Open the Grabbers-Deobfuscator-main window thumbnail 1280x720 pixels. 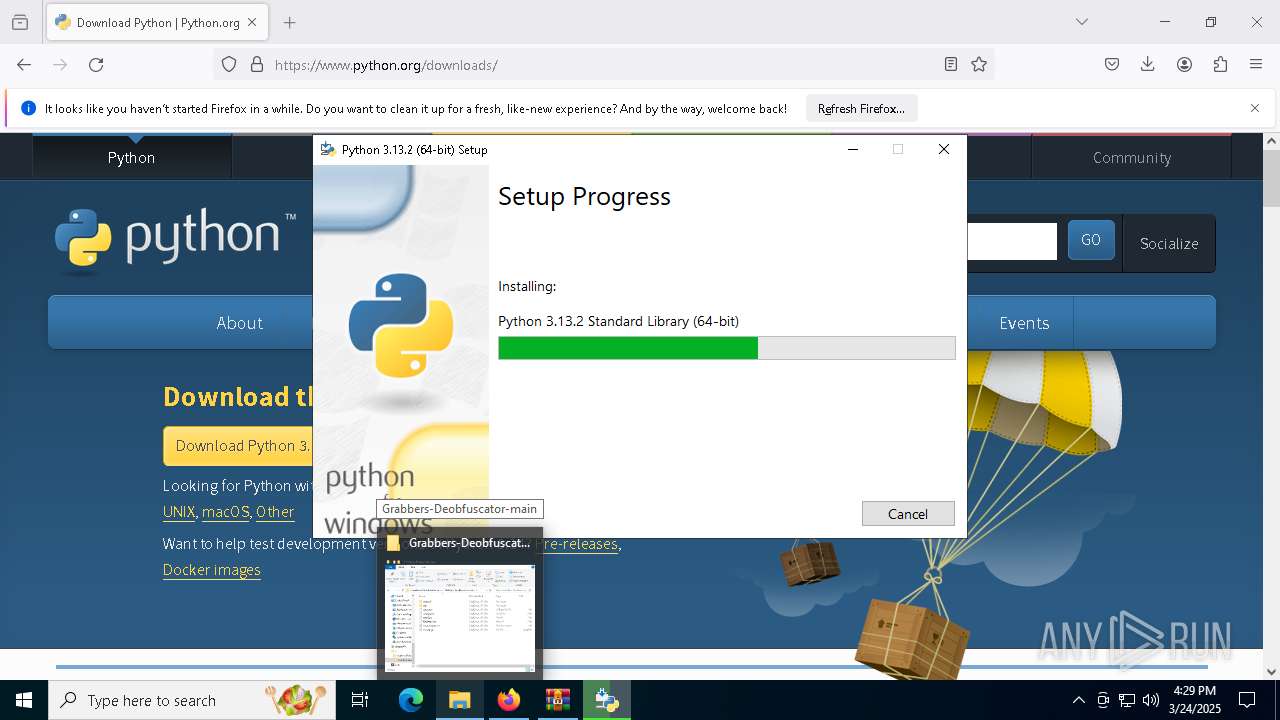pos(460,602)
